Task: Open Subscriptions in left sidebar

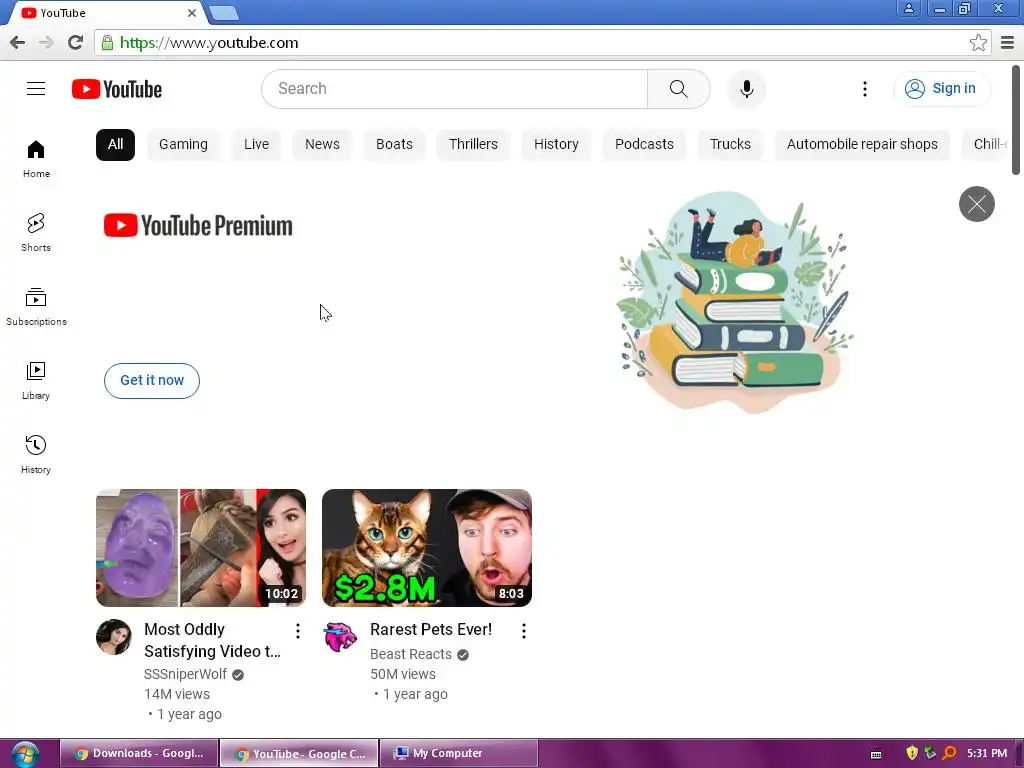Action: (36, 306)
